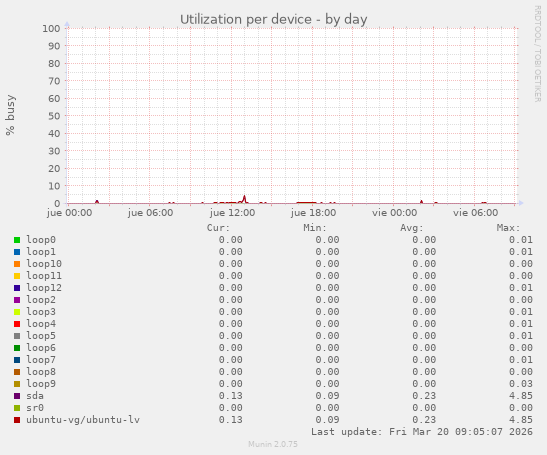The image size is (547, 455).
Task: Click the loop6 dark green swatch
Action: point(17,348)
